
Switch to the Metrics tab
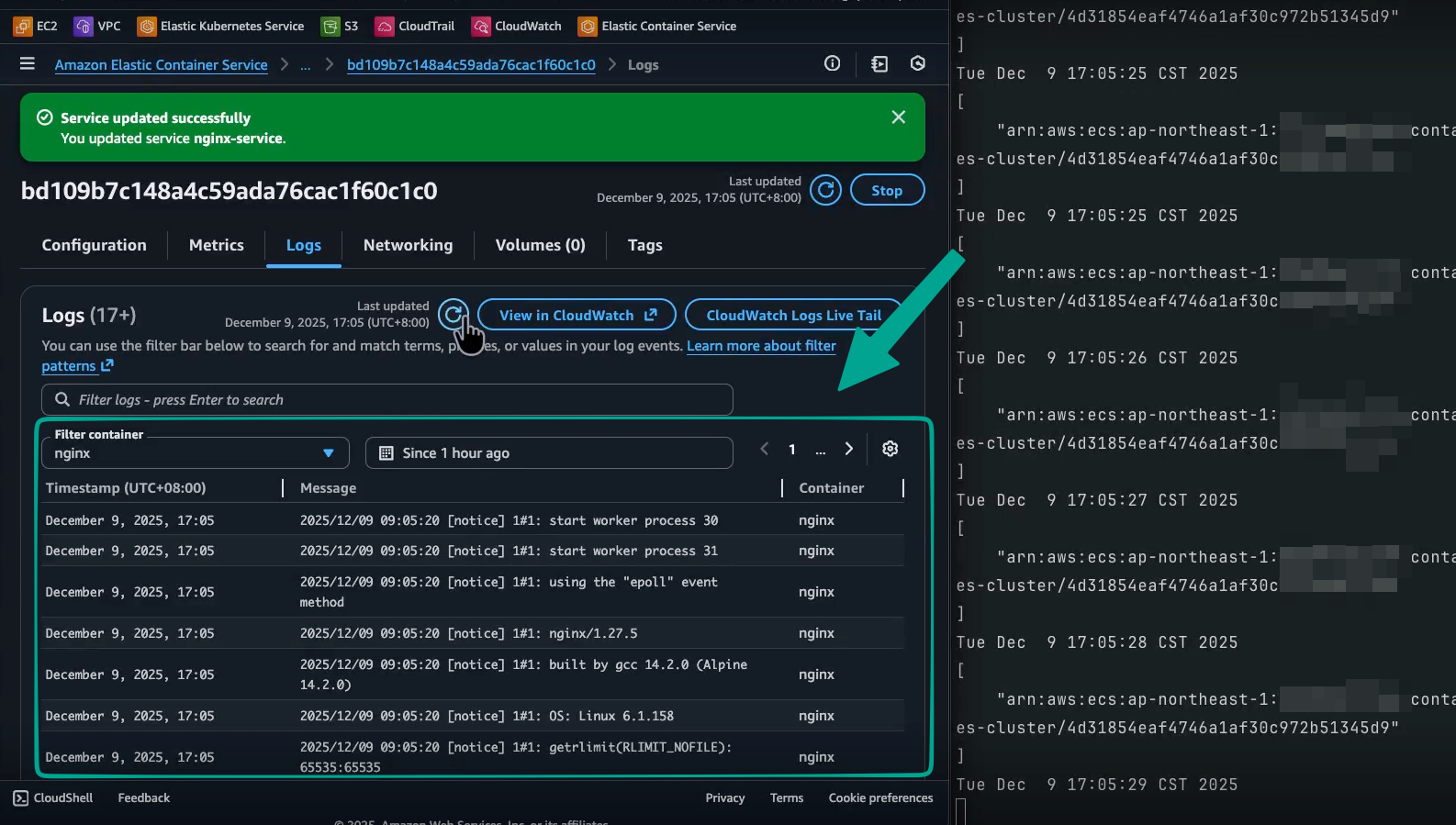(217, 245)
